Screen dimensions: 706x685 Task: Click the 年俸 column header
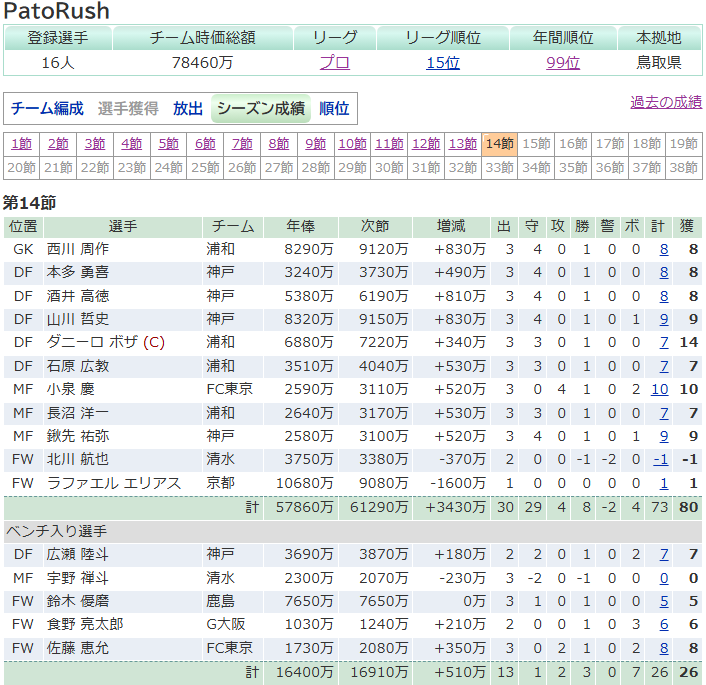pos(301,226)
